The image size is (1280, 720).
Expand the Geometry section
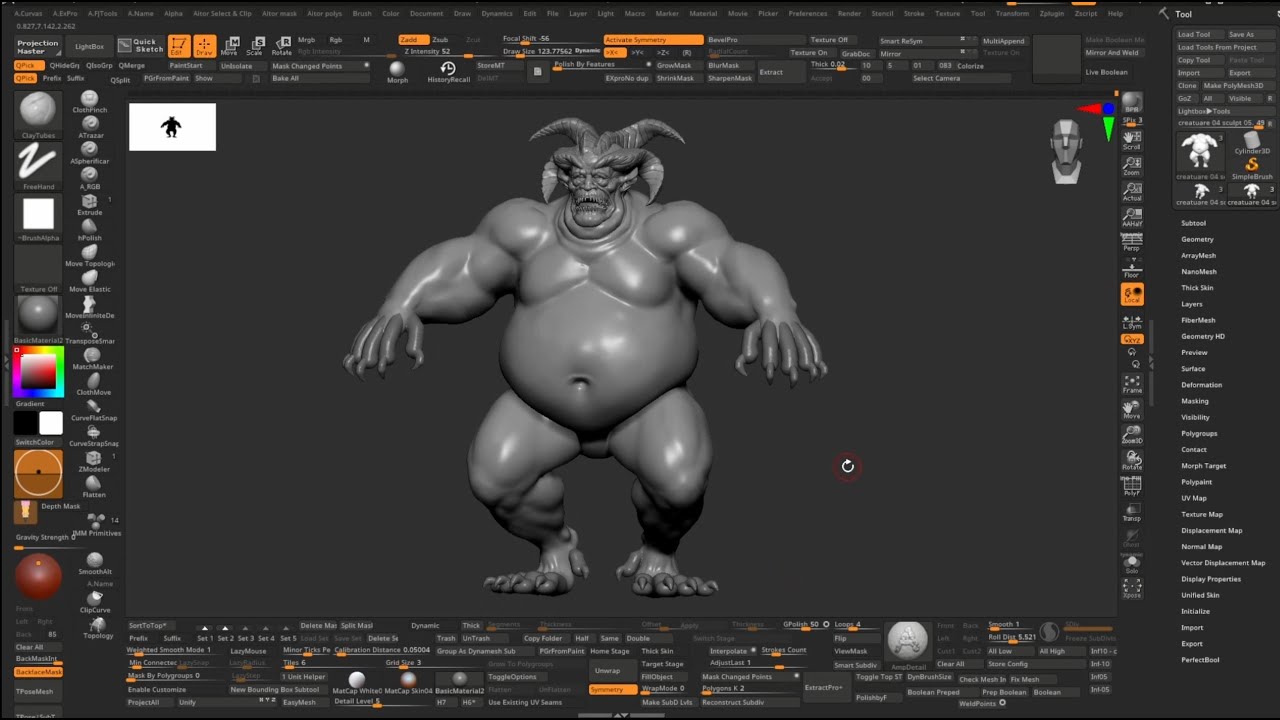(1197, 239)
